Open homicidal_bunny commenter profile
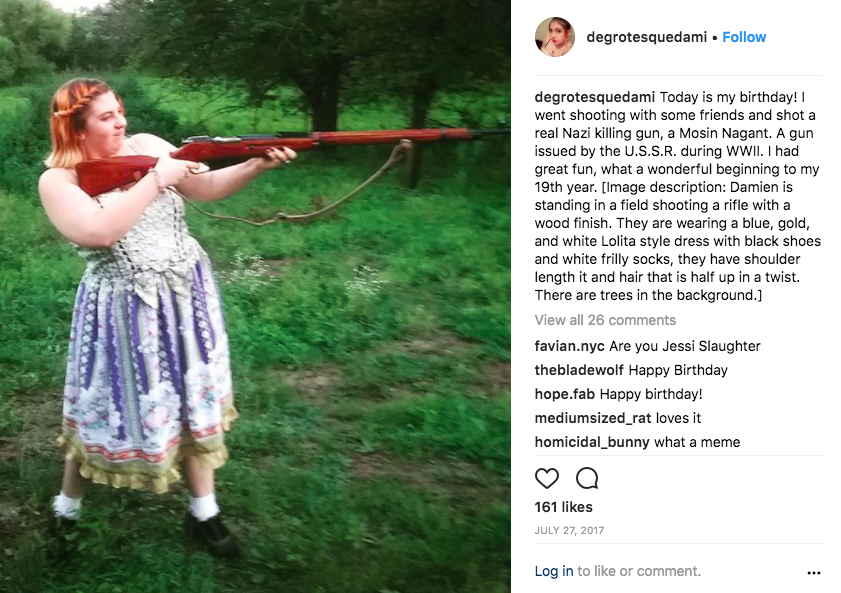This screenshot has width=841, height=593. tap(592, 442)
